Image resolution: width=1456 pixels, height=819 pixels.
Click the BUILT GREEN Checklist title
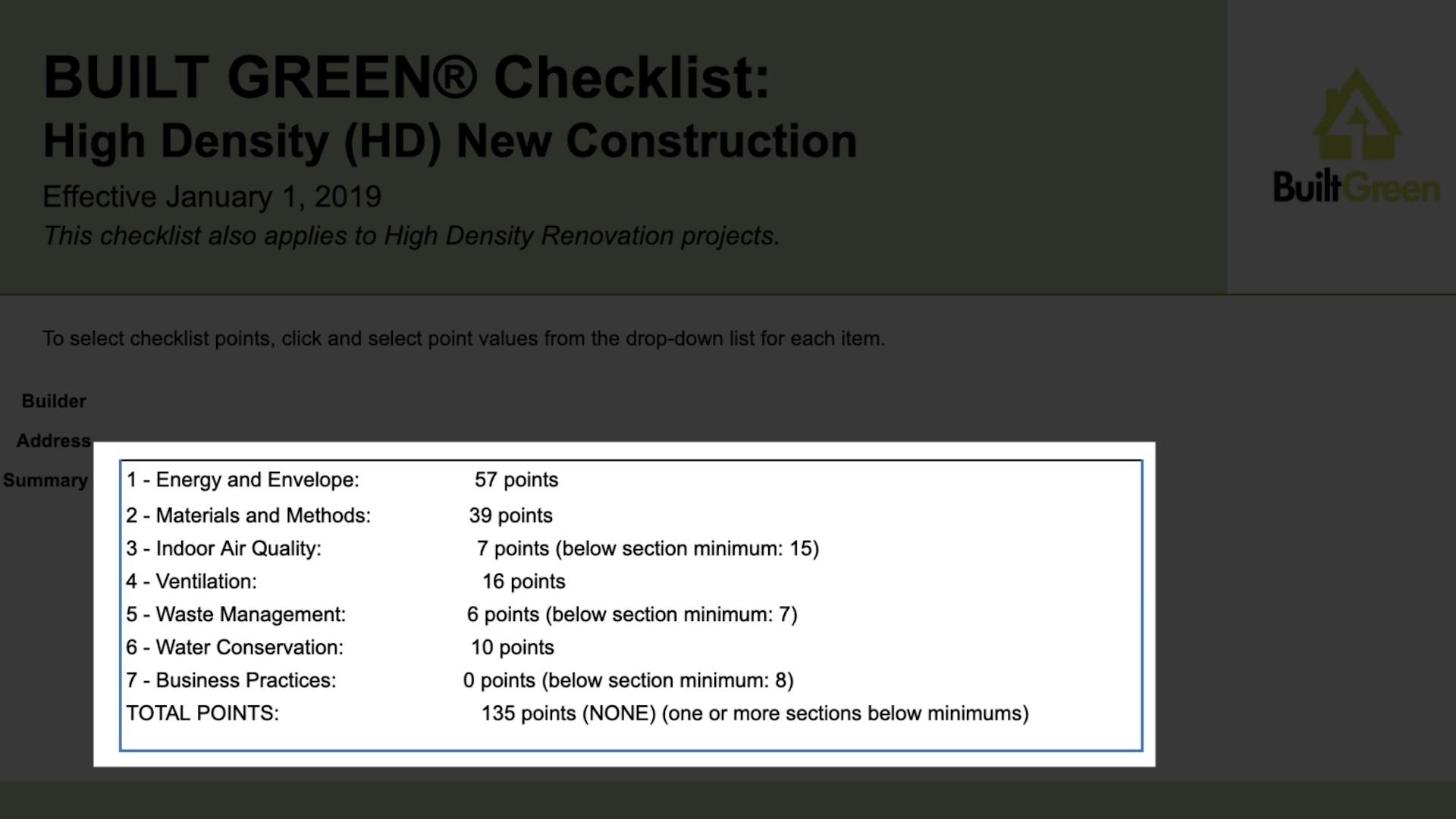click(x=406, y=77)
